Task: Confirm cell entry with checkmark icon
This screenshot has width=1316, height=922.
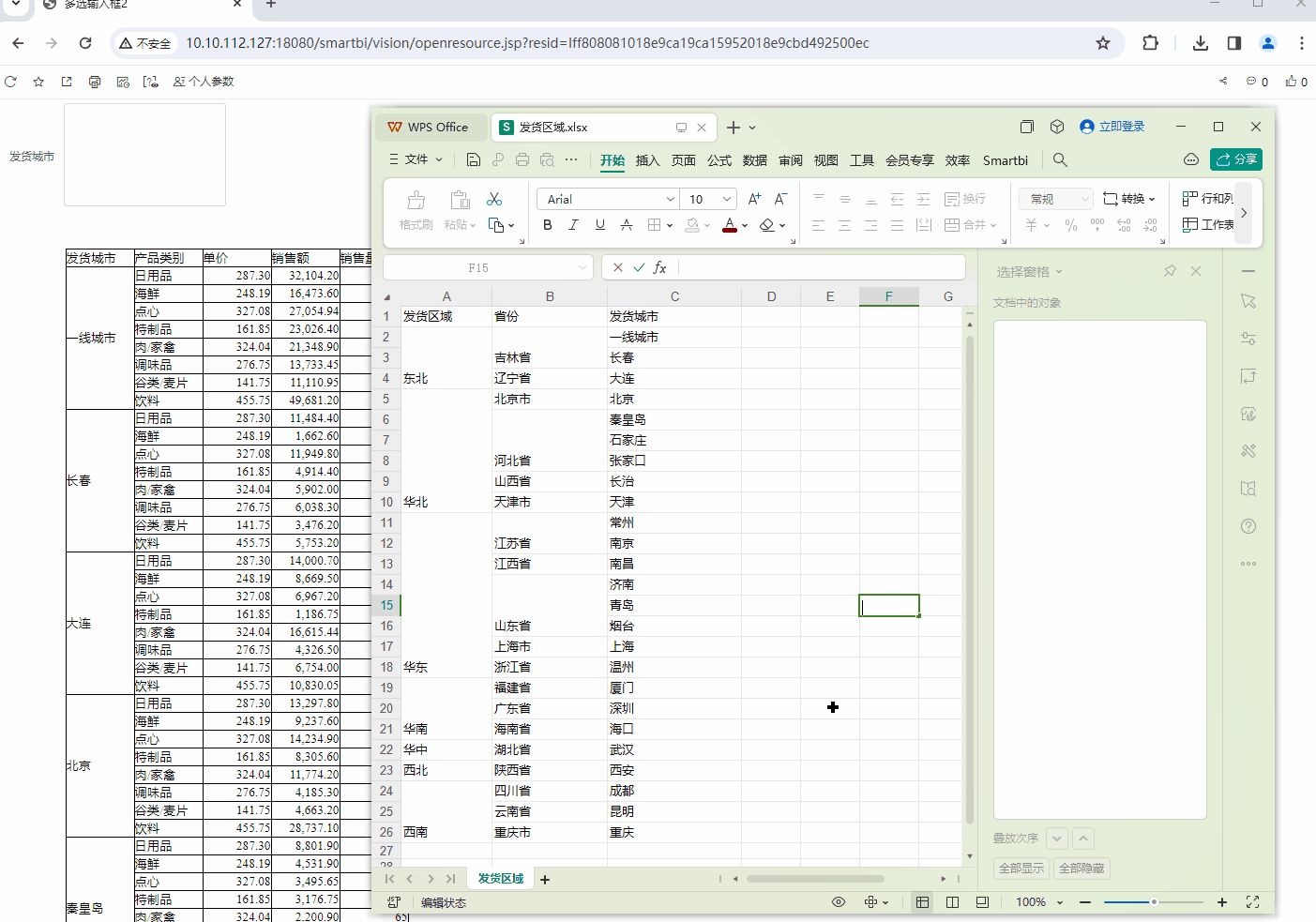Action: 639,267
